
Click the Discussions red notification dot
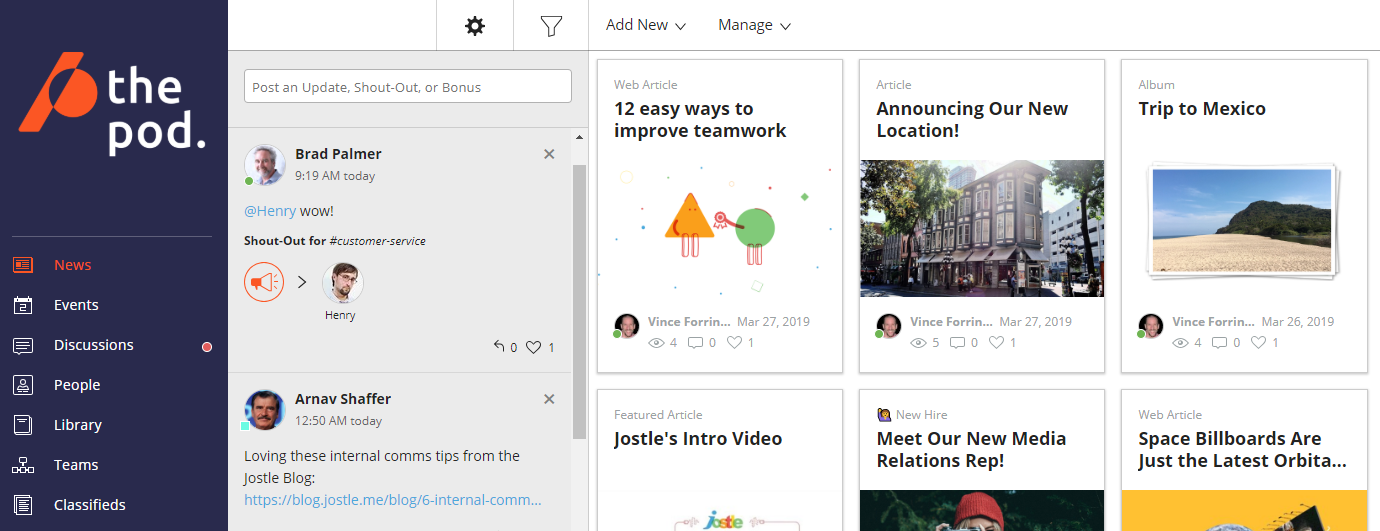coord(207,347)
